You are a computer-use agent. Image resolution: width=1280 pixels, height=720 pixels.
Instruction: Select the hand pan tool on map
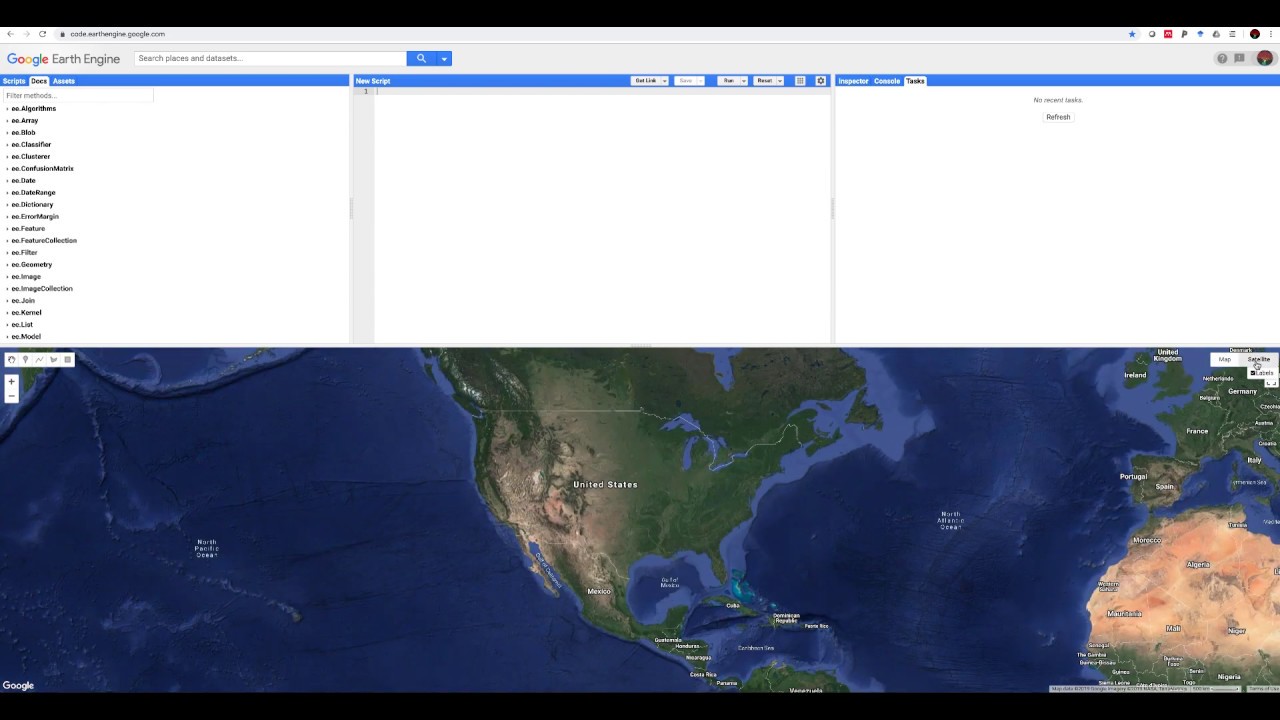click(11, 360)
